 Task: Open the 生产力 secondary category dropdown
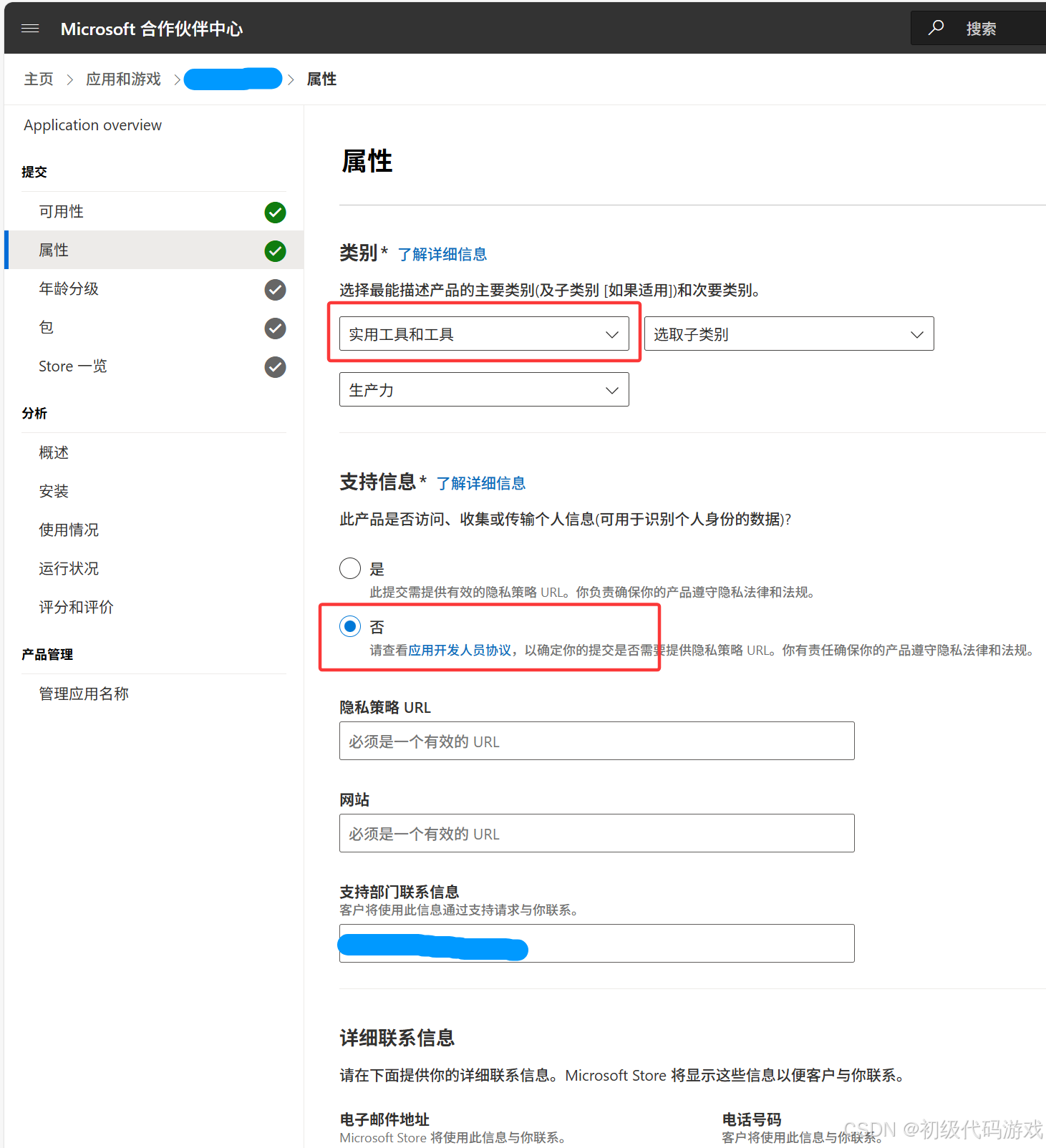click(x=484, y=390)
